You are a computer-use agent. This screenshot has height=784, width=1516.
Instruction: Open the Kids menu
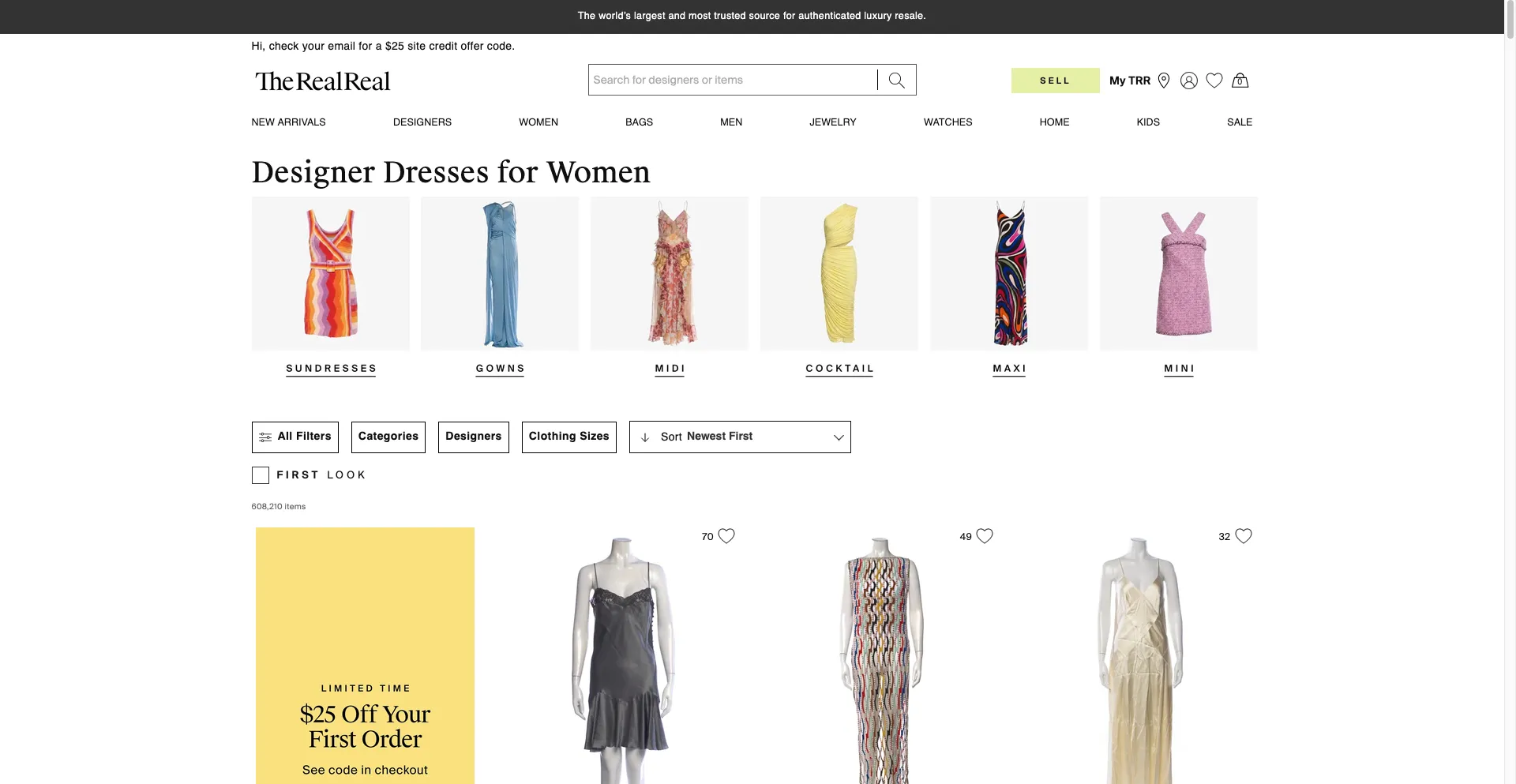coord(1148,122)
